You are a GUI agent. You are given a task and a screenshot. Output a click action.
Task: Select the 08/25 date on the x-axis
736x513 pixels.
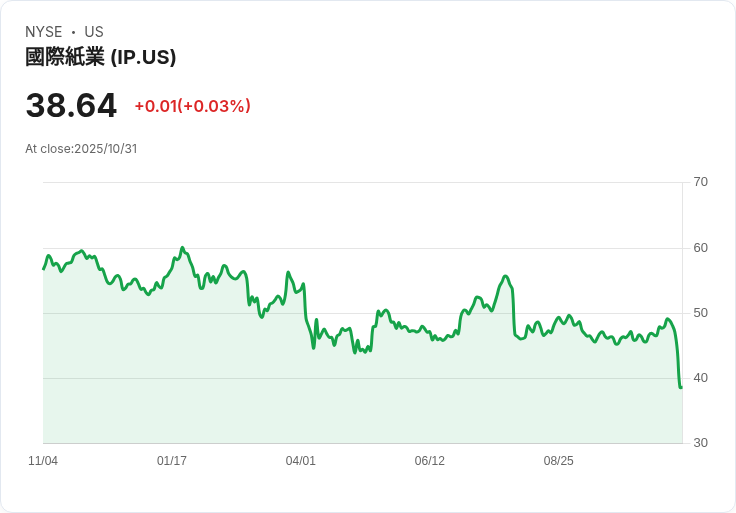click(x=559, y=461)
